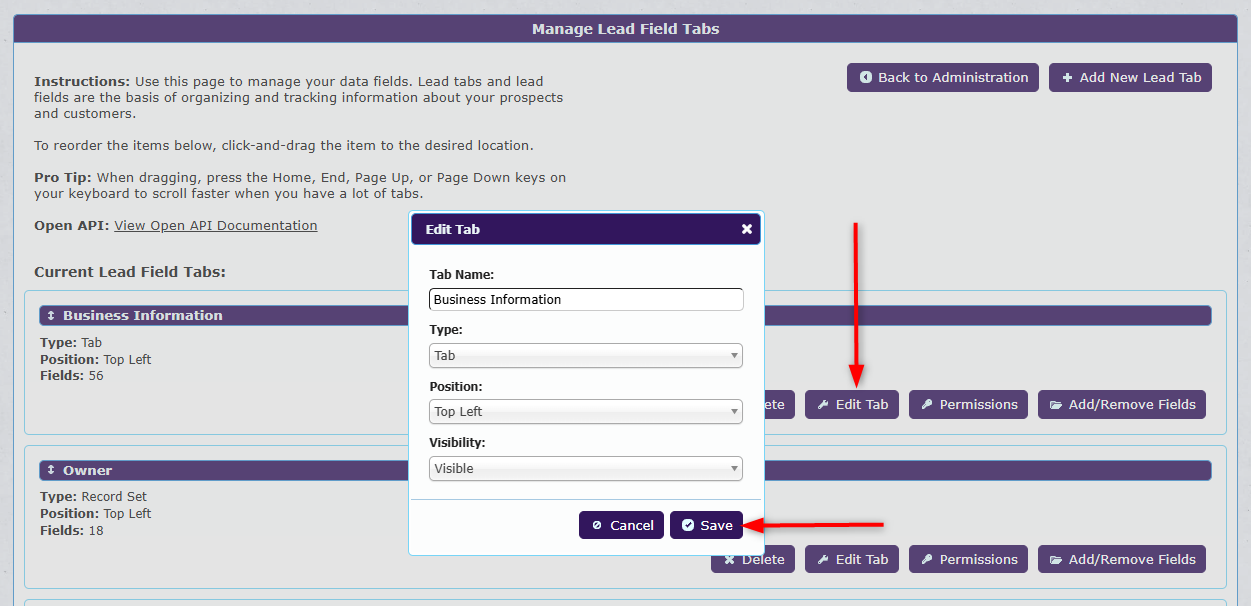Image resolution: width=1251 pixels, height=606 pixels.
Task: Click the plus icon on Add New Lead Tab
Action: [1067, 77]
